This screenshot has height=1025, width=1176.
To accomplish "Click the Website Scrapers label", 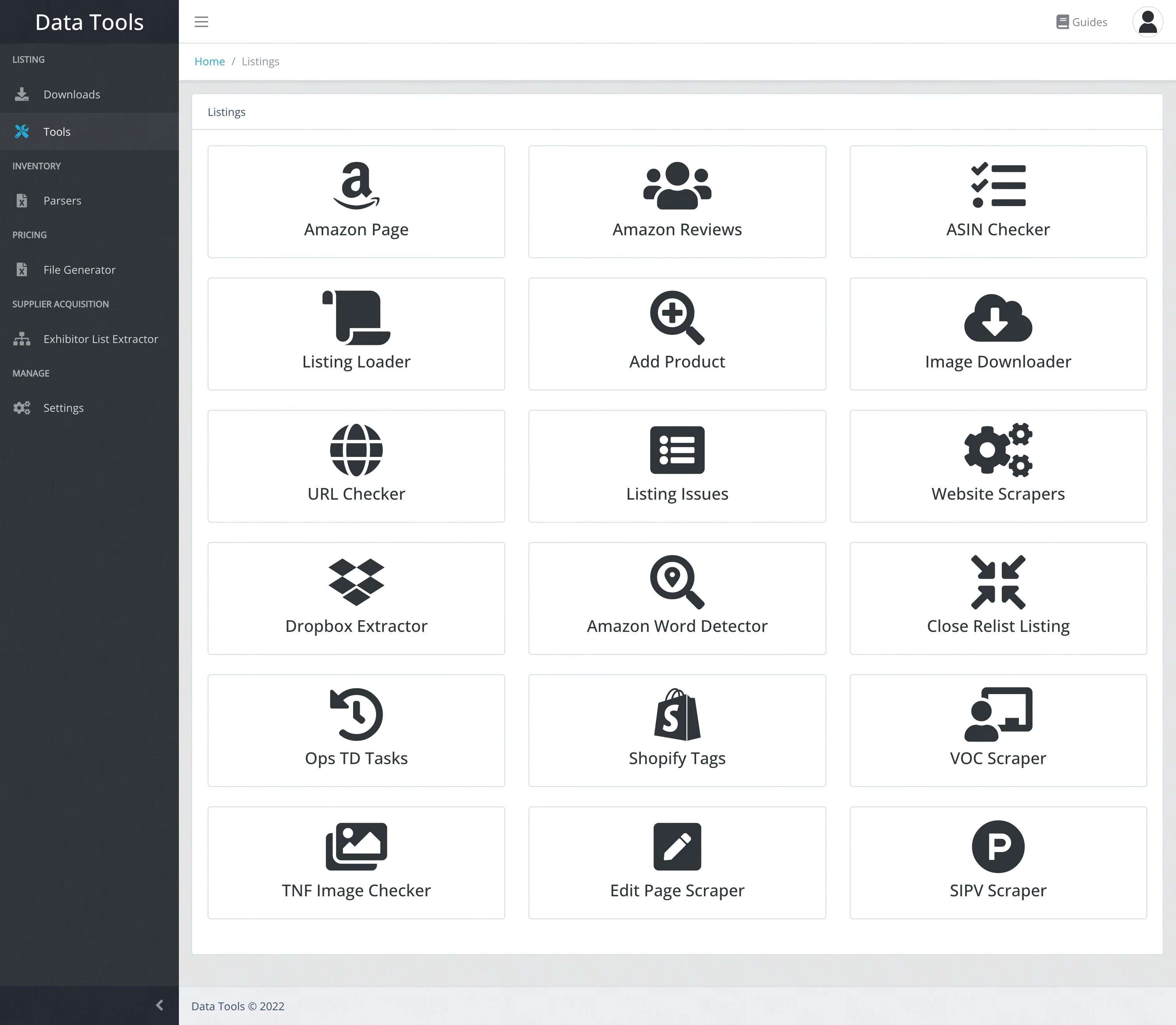I will (998, 493).
